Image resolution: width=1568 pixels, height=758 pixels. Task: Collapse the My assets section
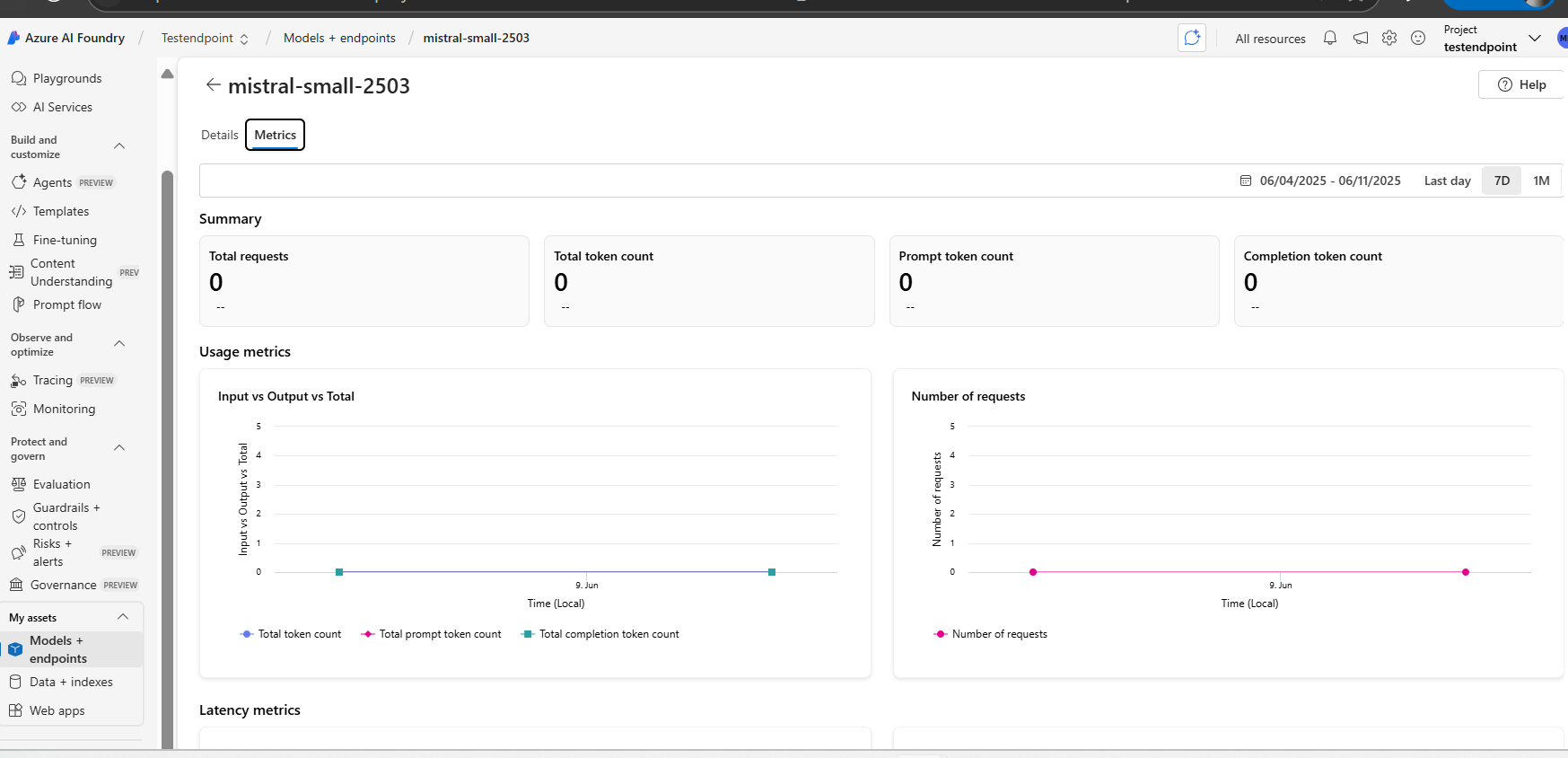coord(123,617)
